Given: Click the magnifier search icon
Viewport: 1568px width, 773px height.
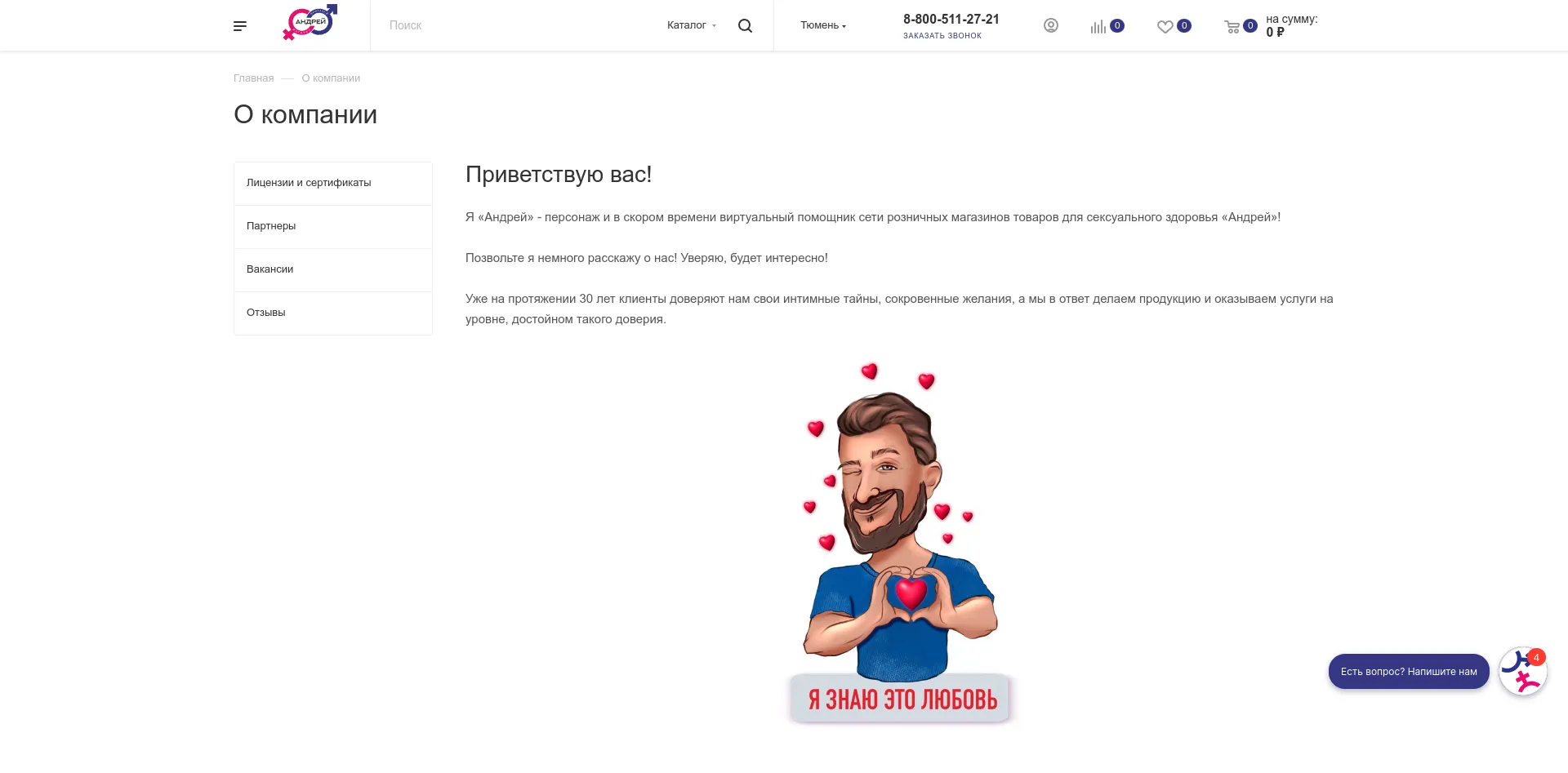Looking at the screenshot, I should [x=745, y=26].
